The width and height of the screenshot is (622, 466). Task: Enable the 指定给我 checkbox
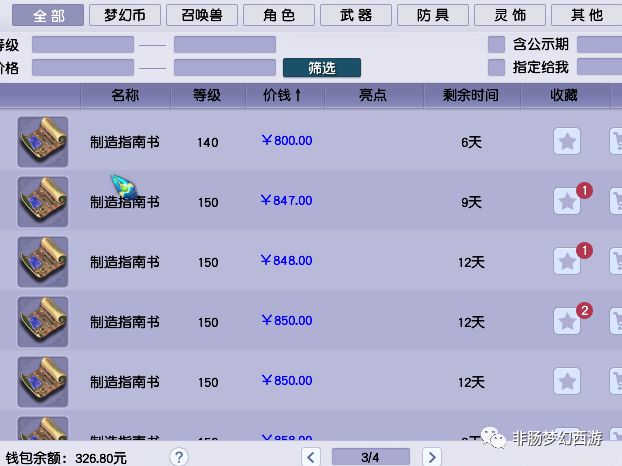pyautogui.click(x=496, y=67)
